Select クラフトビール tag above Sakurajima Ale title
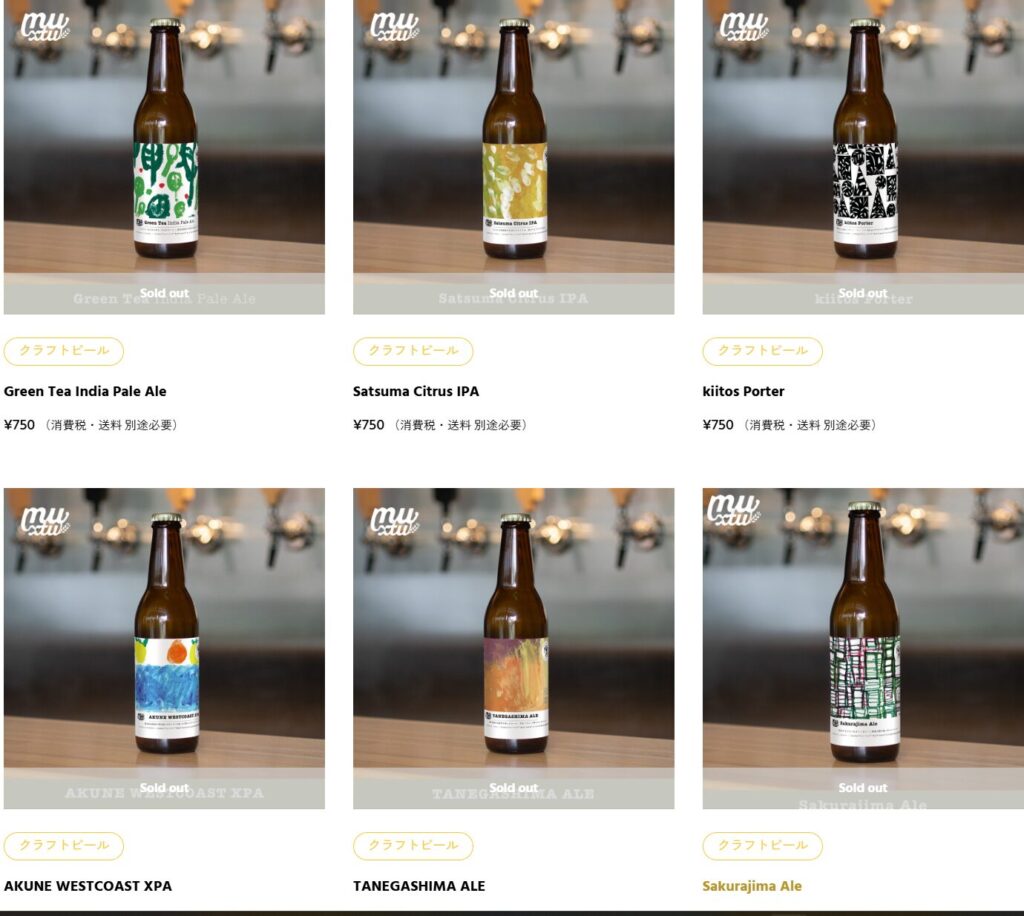This screenshot has height=916, width=1024. 763,846
